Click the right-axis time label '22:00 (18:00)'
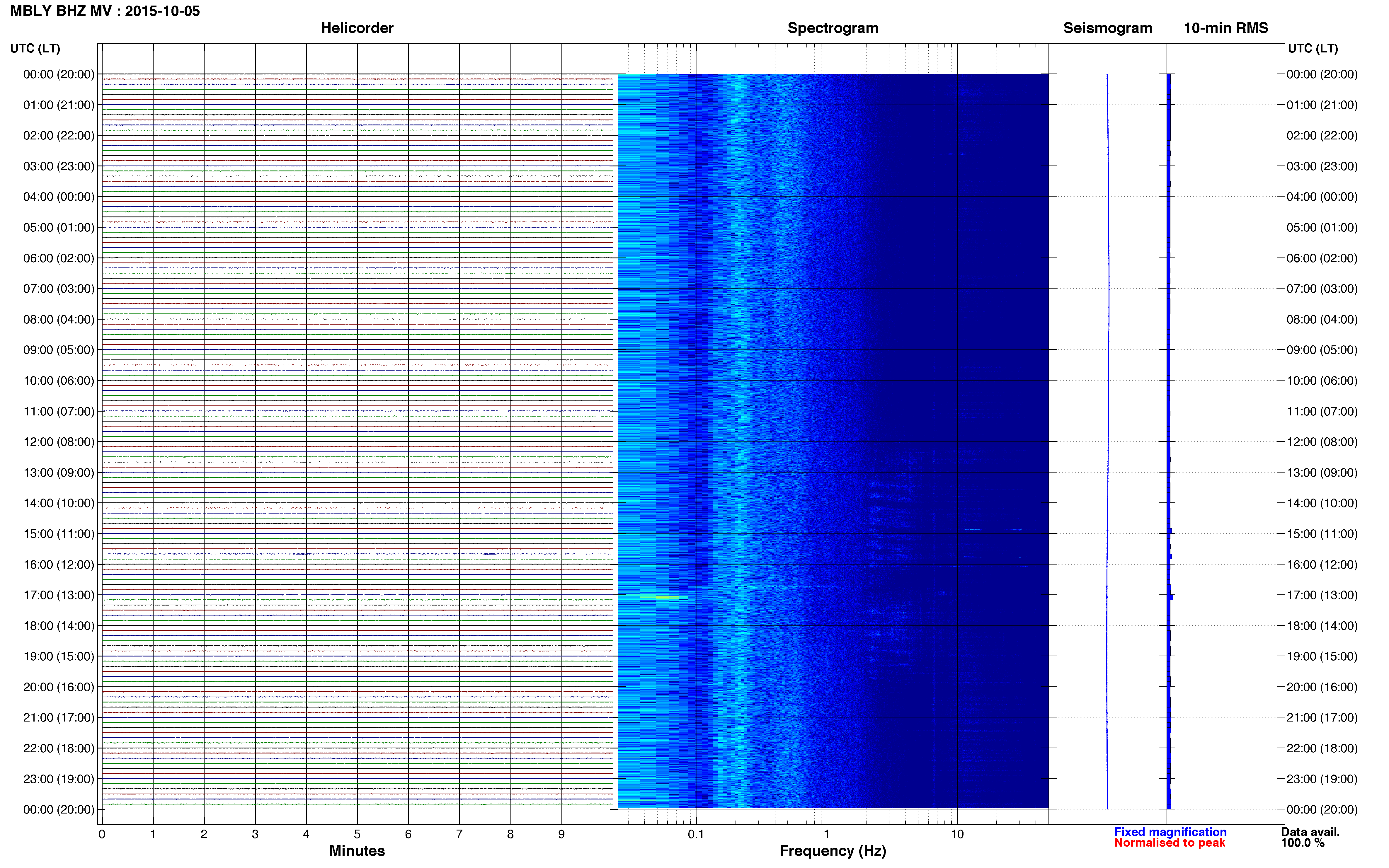 coord(1322,748)
